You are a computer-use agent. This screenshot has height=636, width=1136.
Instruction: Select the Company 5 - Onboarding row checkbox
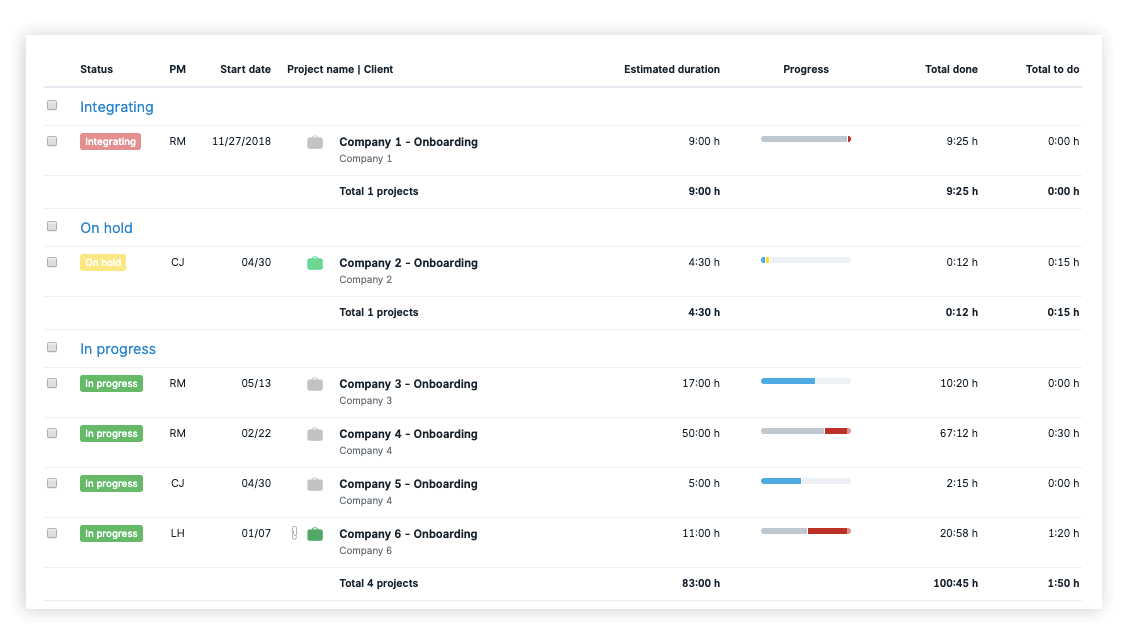tap(52, 483)
